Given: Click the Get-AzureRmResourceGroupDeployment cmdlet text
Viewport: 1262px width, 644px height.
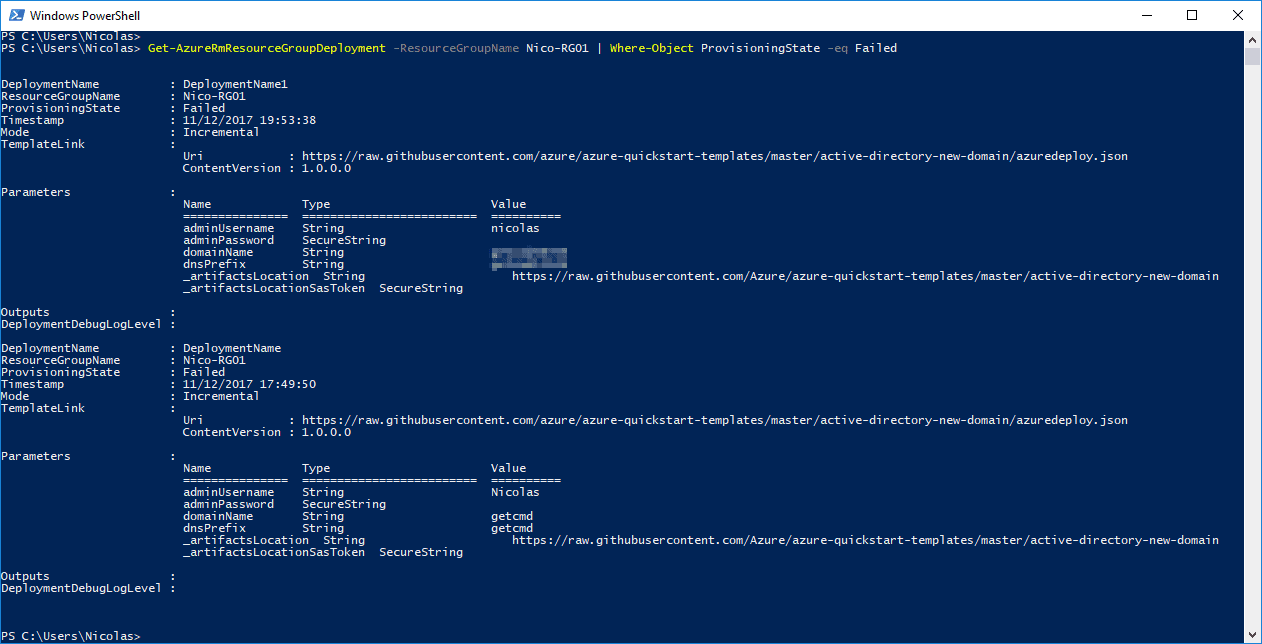Looking at the screenshot, I should click(266, 48).
